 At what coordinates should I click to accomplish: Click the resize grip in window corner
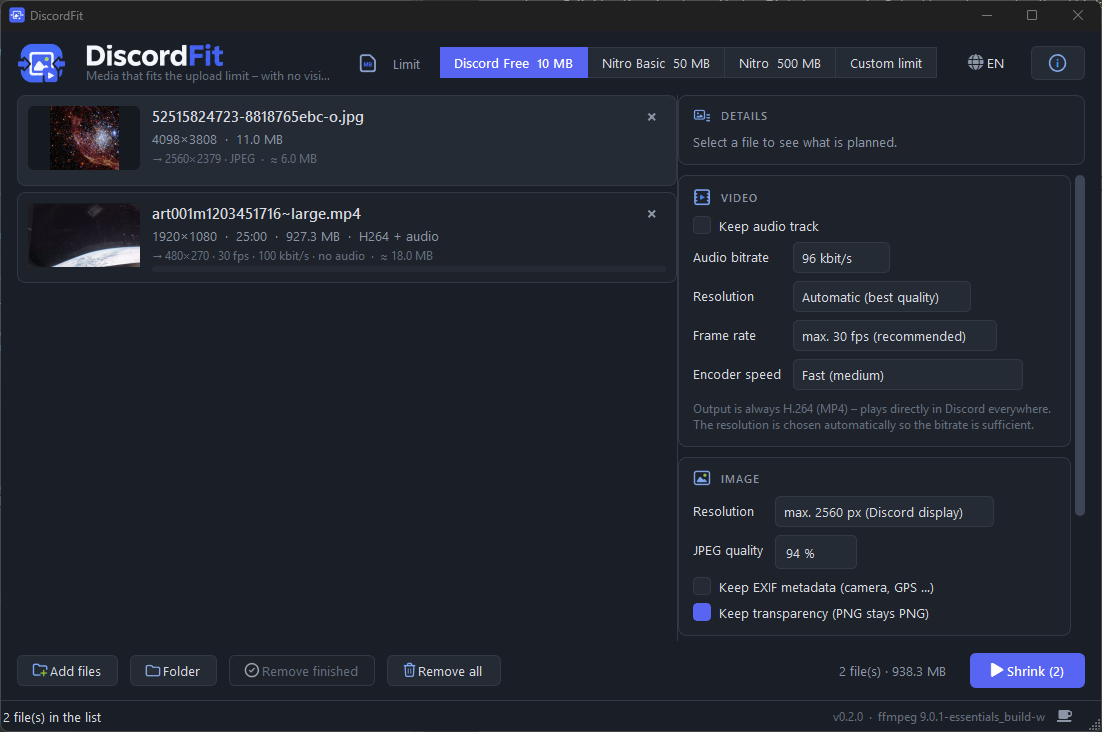(x=1094, y=725)
